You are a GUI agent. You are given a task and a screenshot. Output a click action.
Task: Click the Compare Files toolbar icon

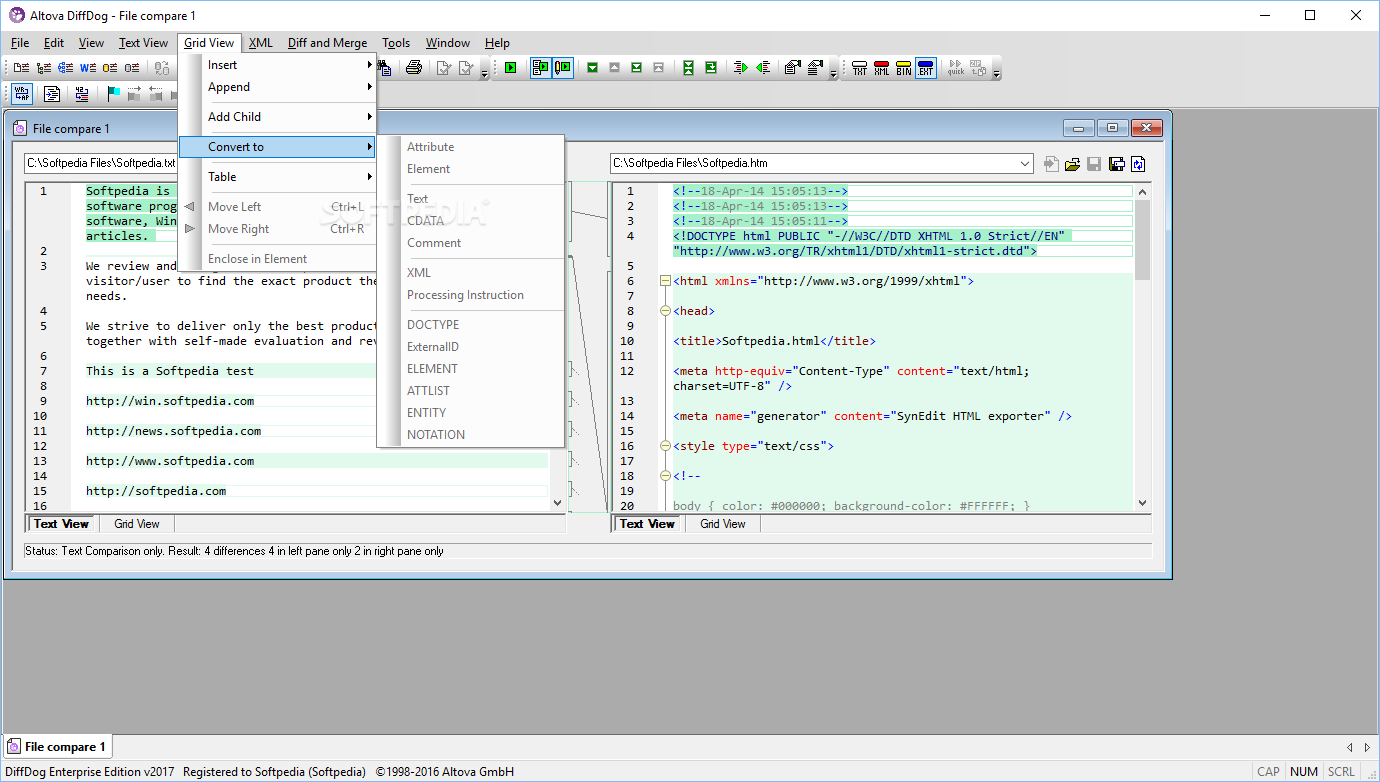(x=21, y=68)
